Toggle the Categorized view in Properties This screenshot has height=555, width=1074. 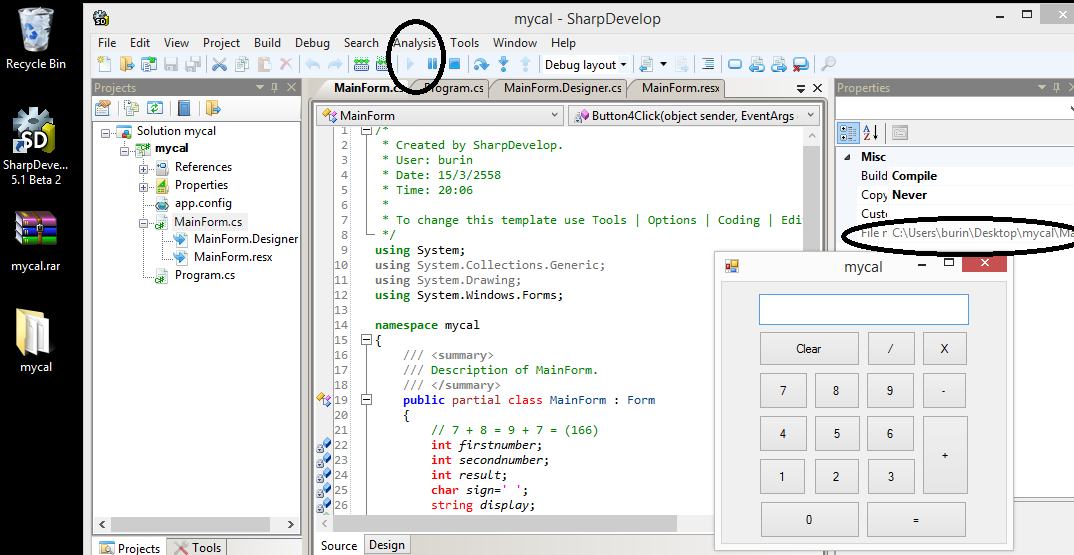tap(848, 132)
